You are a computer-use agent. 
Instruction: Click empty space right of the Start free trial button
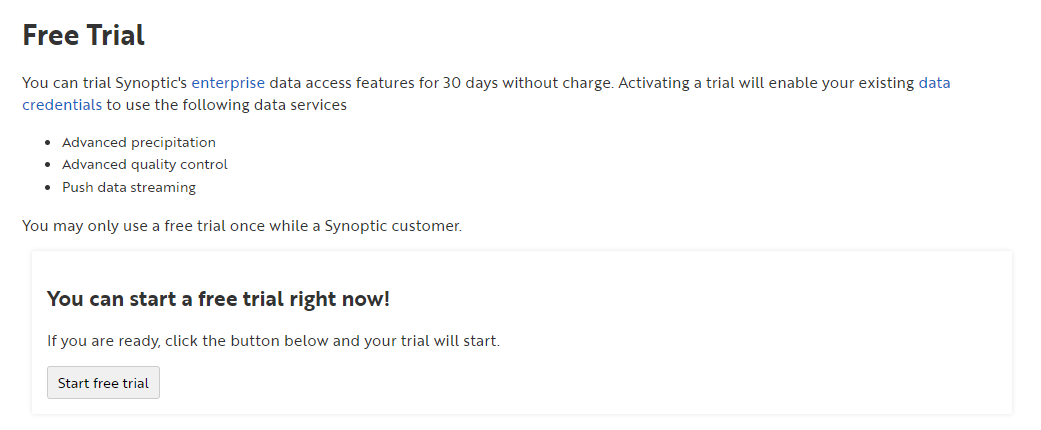pos(500,383)
